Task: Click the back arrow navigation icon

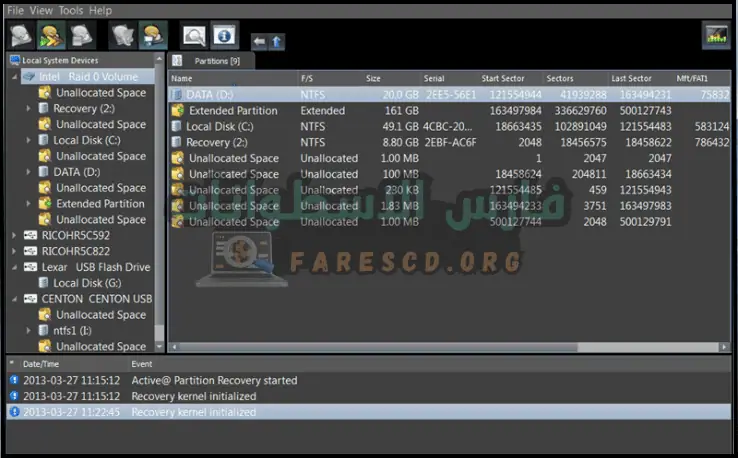Action: click(259, 42)
